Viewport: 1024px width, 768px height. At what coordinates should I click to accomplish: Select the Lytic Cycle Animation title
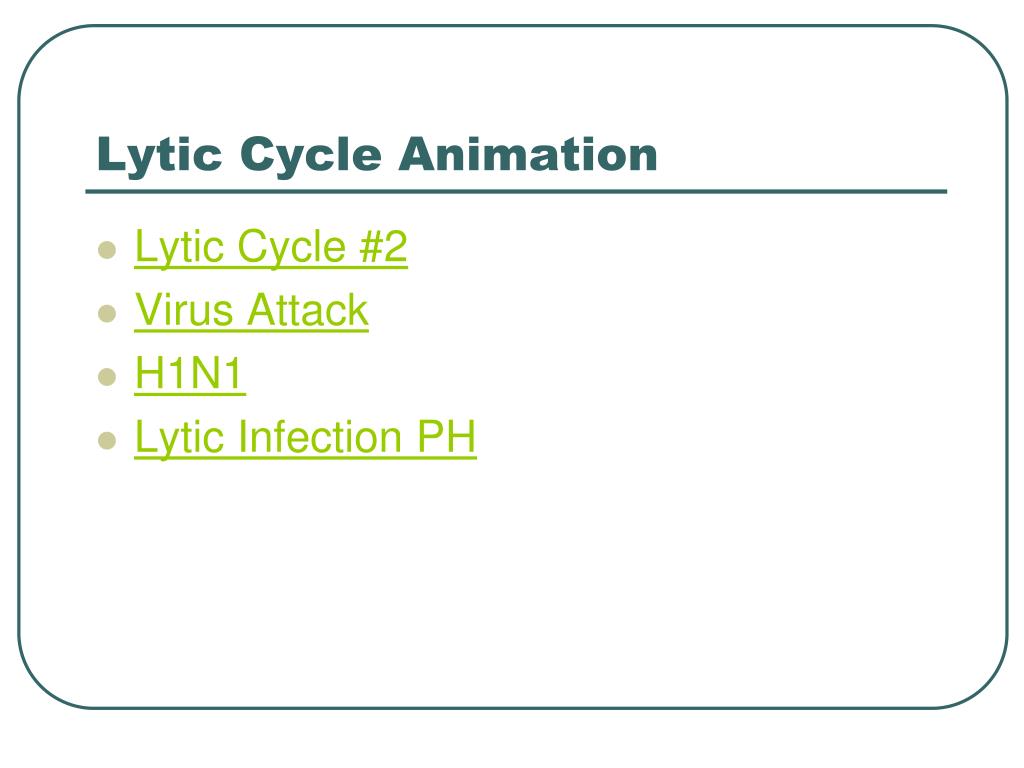pyautogui.click(x=377, y=155)
